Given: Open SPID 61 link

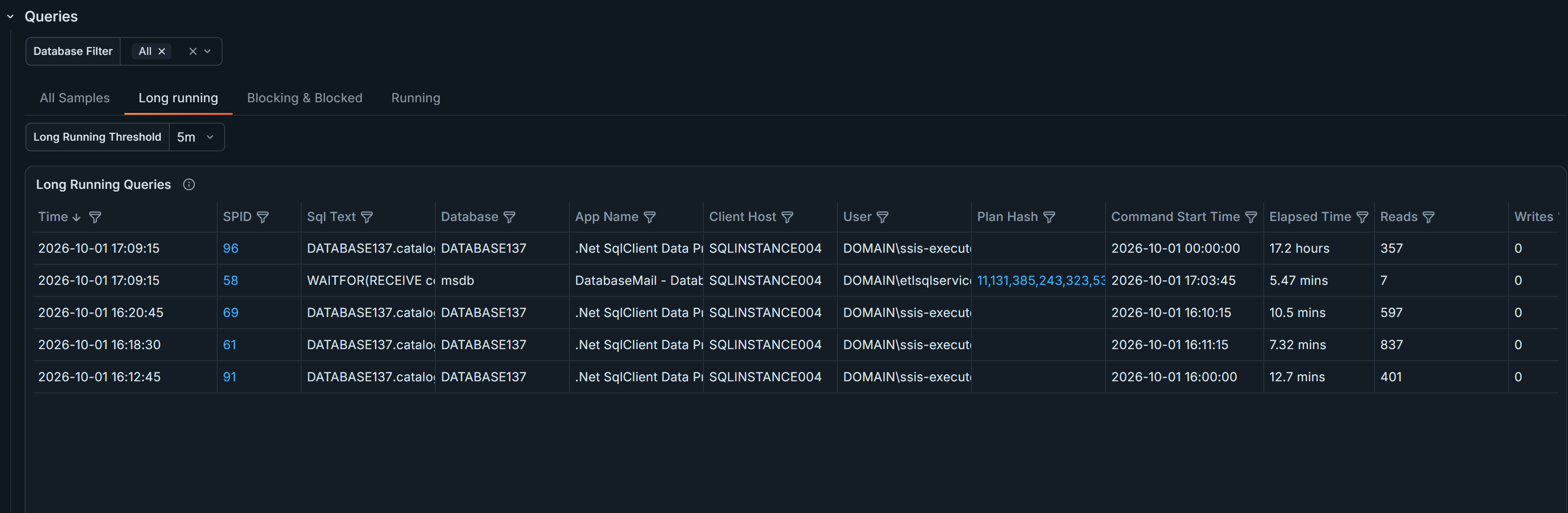Looking at the screenshot, I should [x=230, y=346].
